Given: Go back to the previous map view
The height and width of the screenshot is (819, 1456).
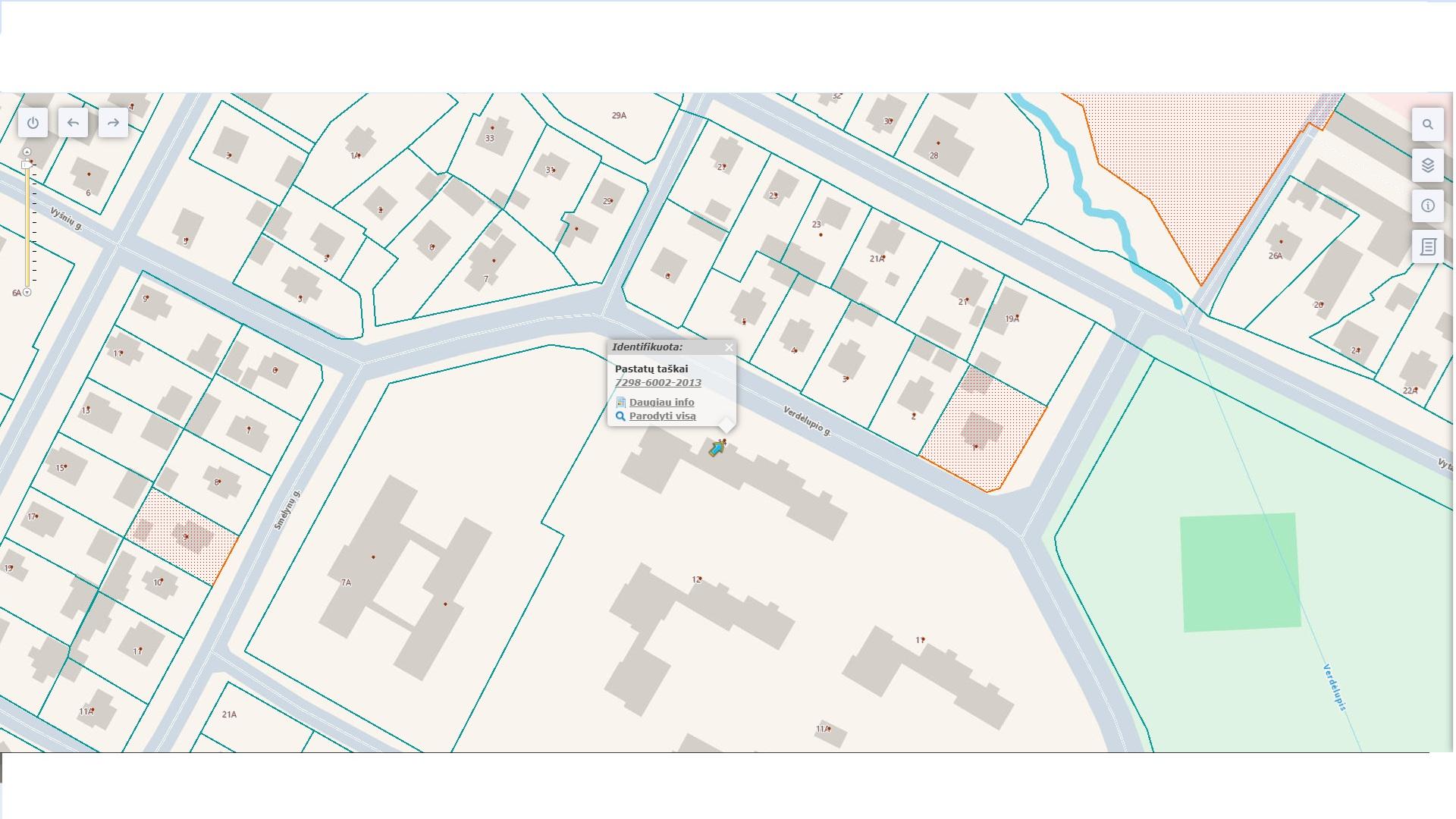Looking at the screenshot, I should click(x=73, y=123).
